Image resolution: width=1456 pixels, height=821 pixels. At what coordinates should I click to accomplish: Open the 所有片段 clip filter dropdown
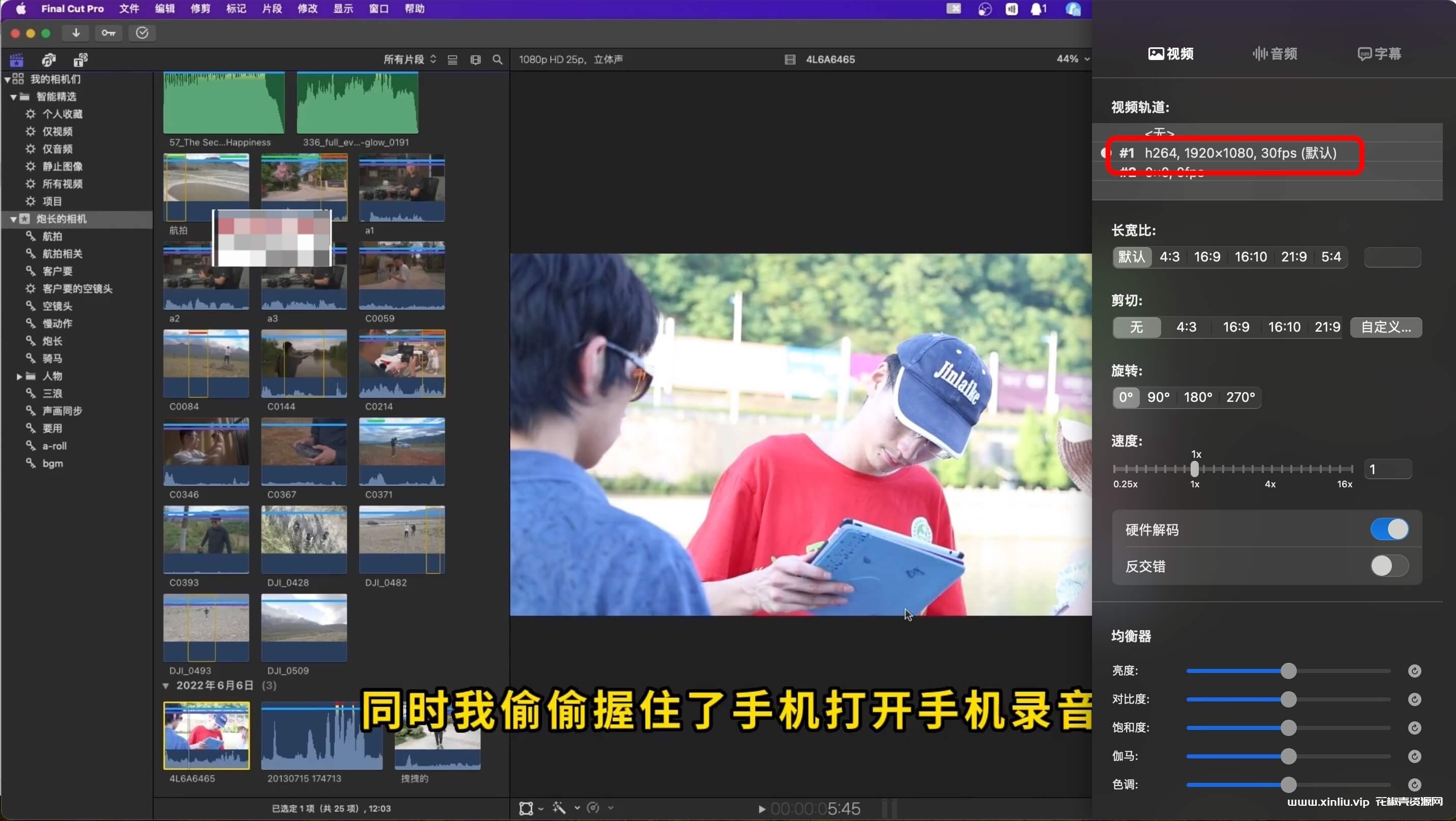410,60
